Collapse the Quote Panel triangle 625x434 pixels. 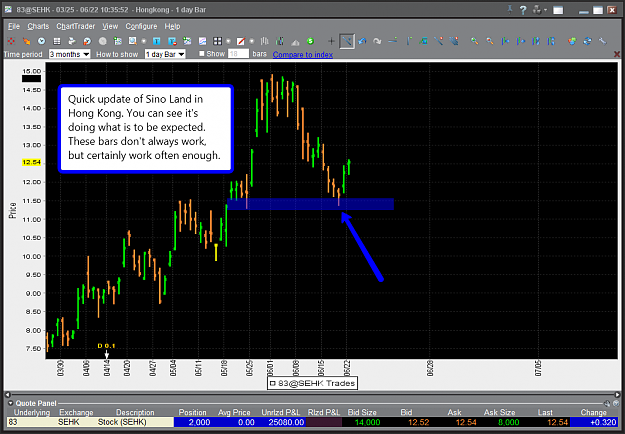(x=11, y=403)
